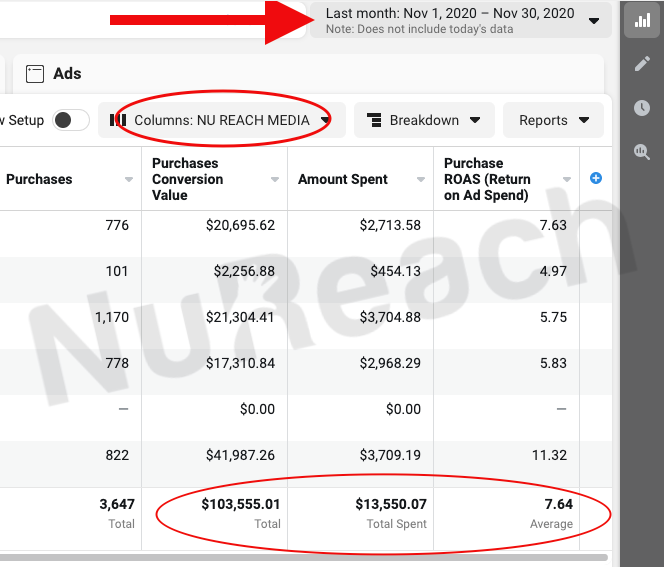Click the blue plus add-column icon

[596, 178]
